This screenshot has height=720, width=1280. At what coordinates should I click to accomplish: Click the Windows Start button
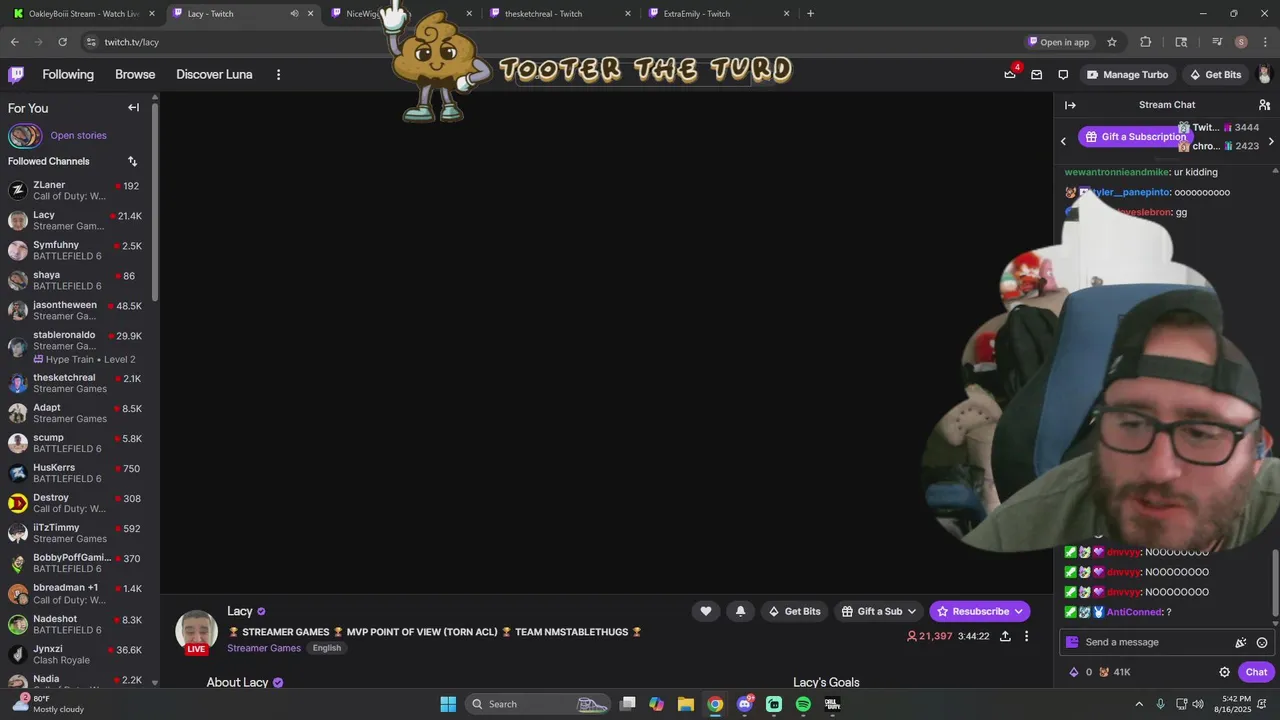point(448,704)
